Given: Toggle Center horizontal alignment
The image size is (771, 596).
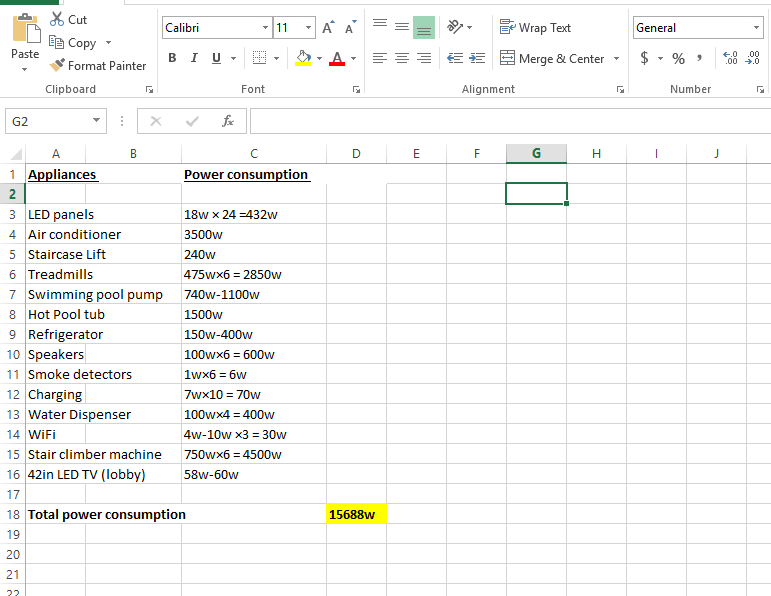Looking at the screenshot, I should tap(402, 58).
